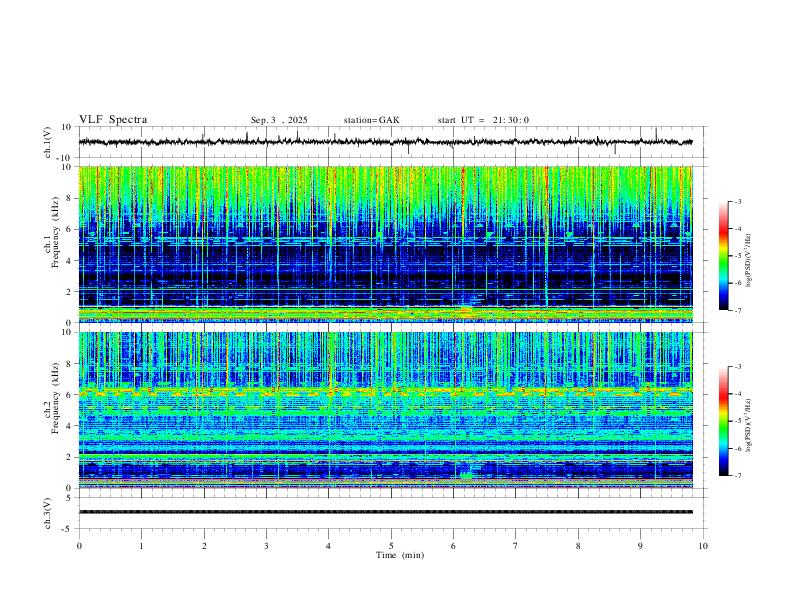
Task: Click the -7 label on ch.1 color bar
Action: 738,310
